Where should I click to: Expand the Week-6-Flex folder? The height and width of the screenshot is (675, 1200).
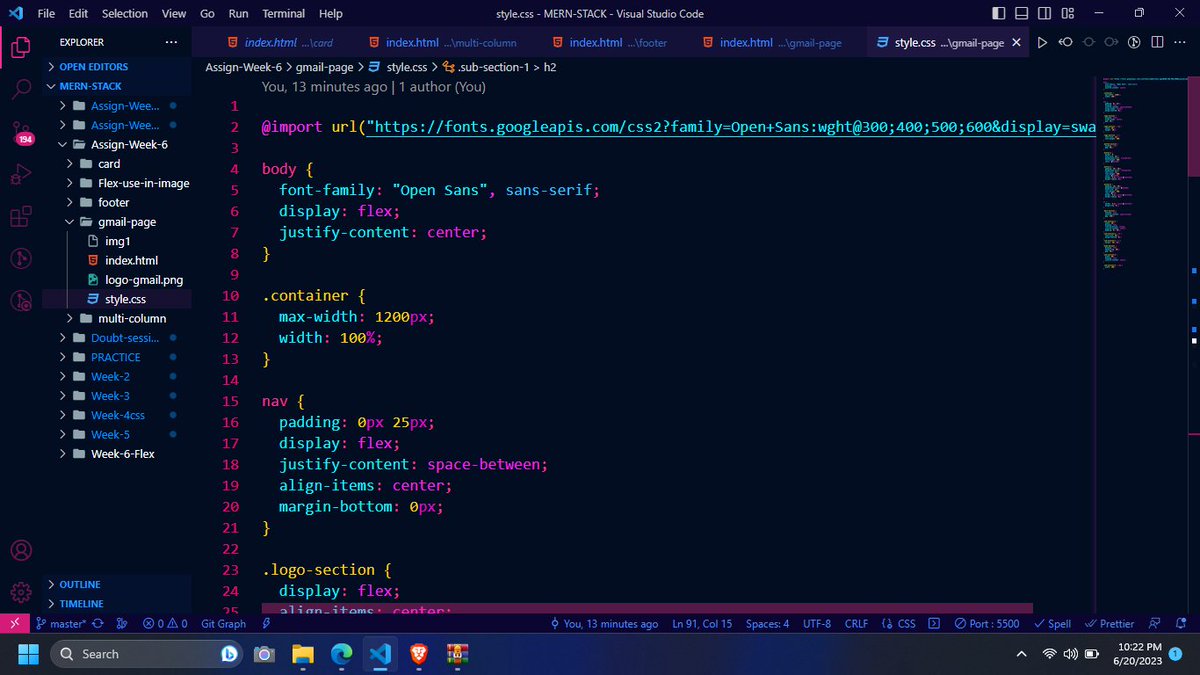click(x=122, y=454)
